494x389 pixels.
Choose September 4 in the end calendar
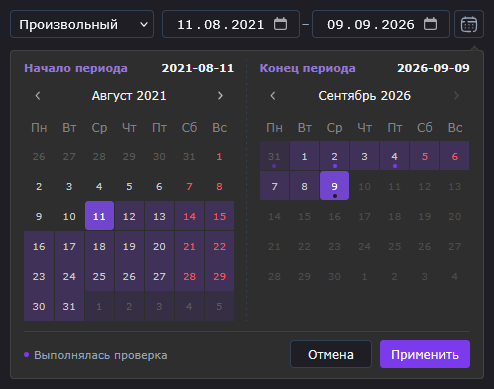394,156
